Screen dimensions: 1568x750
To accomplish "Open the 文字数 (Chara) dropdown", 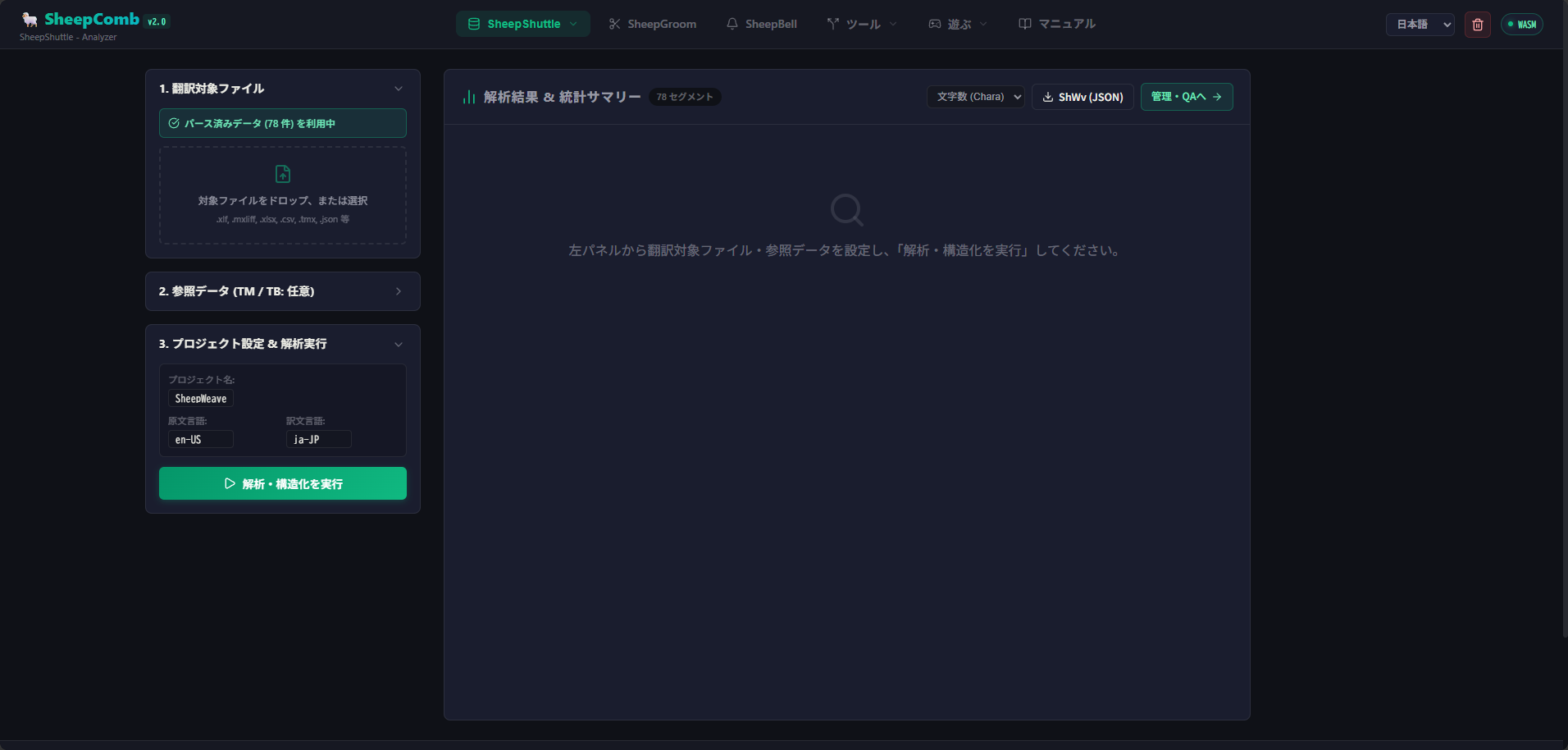I will pyautogui.click(x=976, y=97).
